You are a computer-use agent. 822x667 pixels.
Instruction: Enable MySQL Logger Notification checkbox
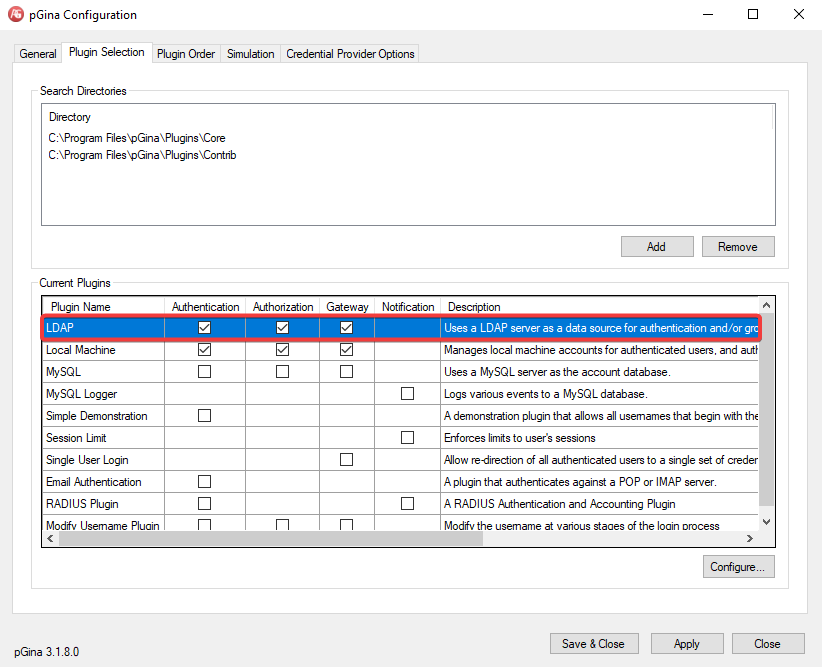coord(407,394)
